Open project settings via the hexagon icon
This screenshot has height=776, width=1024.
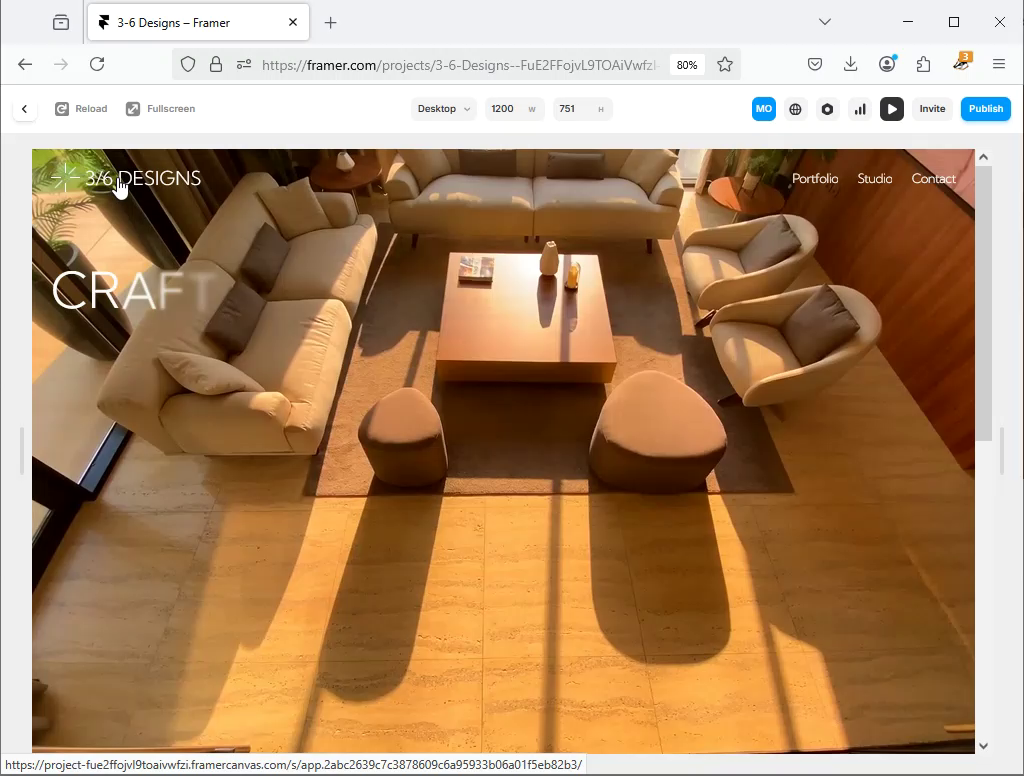tap(827, 108)
